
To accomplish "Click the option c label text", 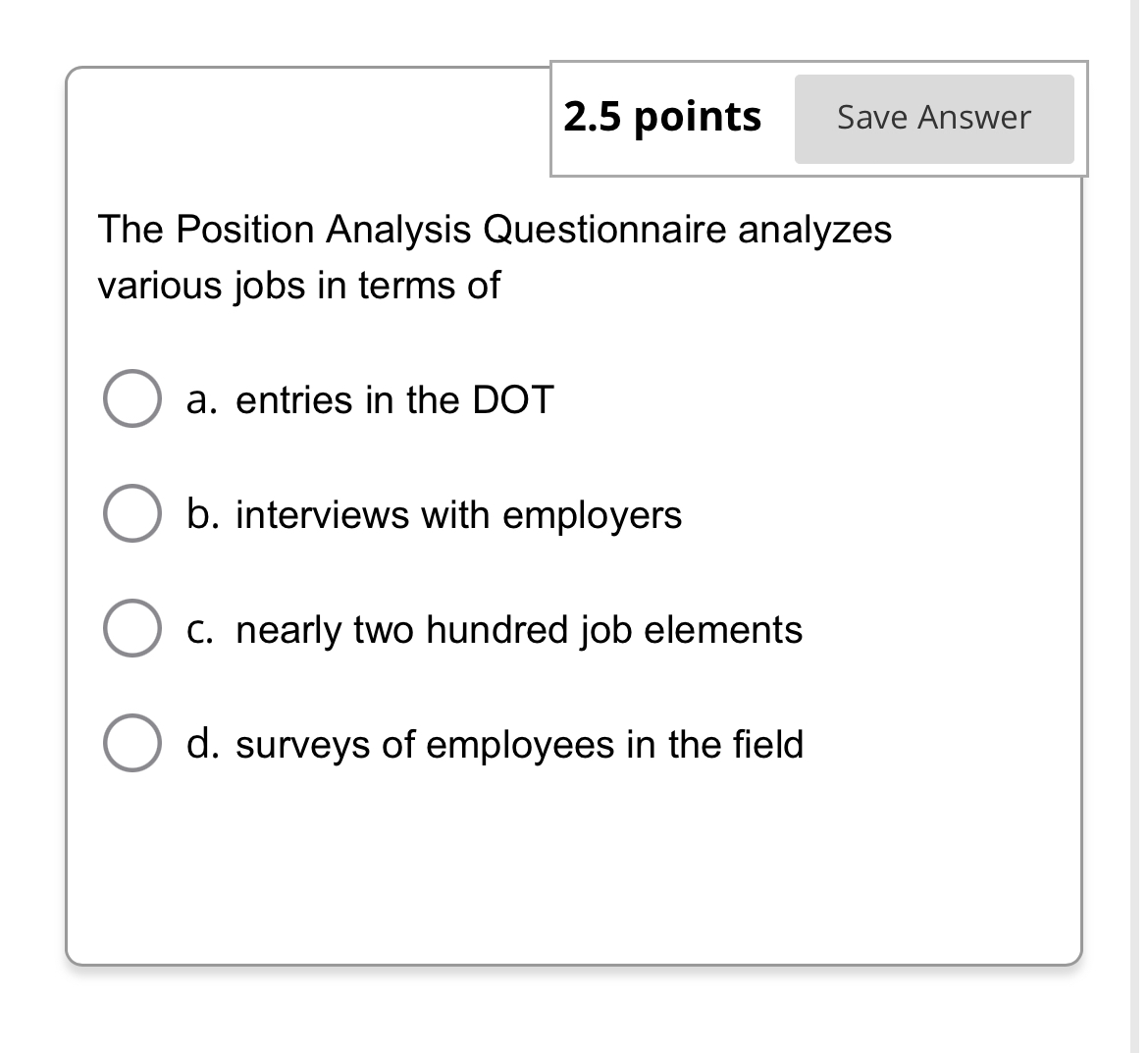I will click(491, 629).
